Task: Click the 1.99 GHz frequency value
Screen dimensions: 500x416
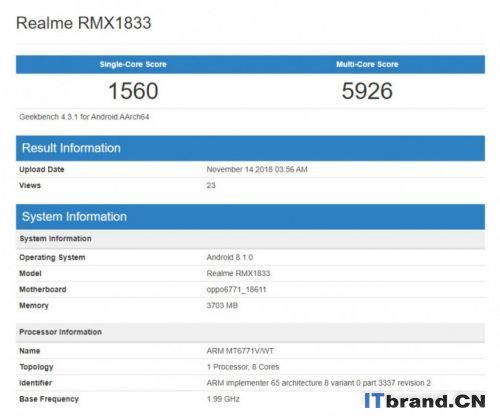Action: pyautogui.click(x=223, y=399)
